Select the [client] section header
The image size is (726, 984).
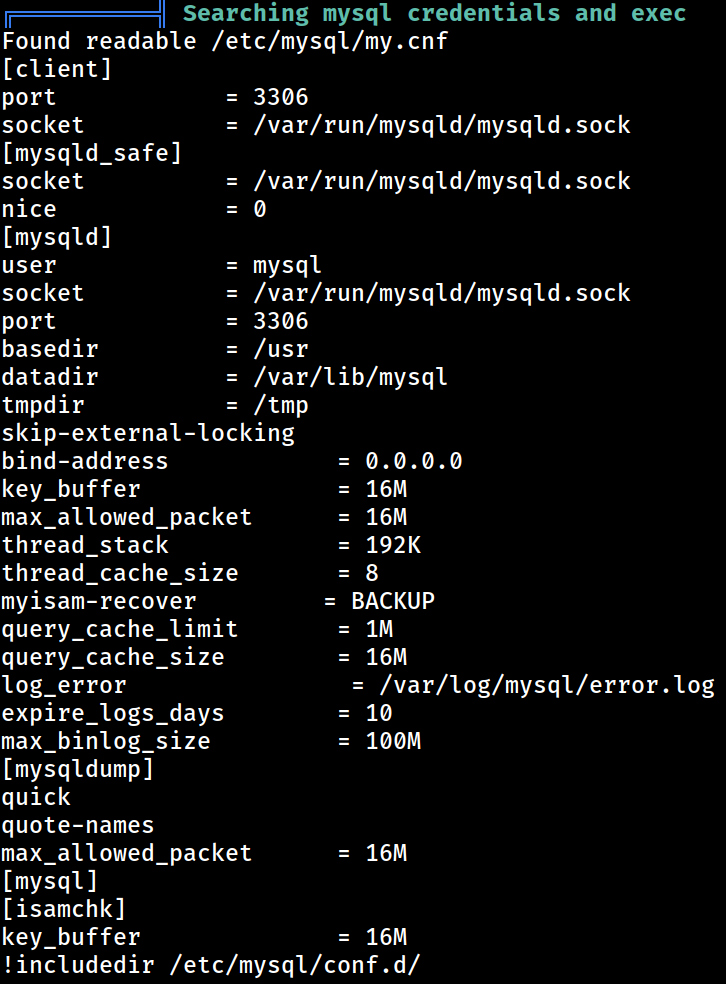pos(56,70)
